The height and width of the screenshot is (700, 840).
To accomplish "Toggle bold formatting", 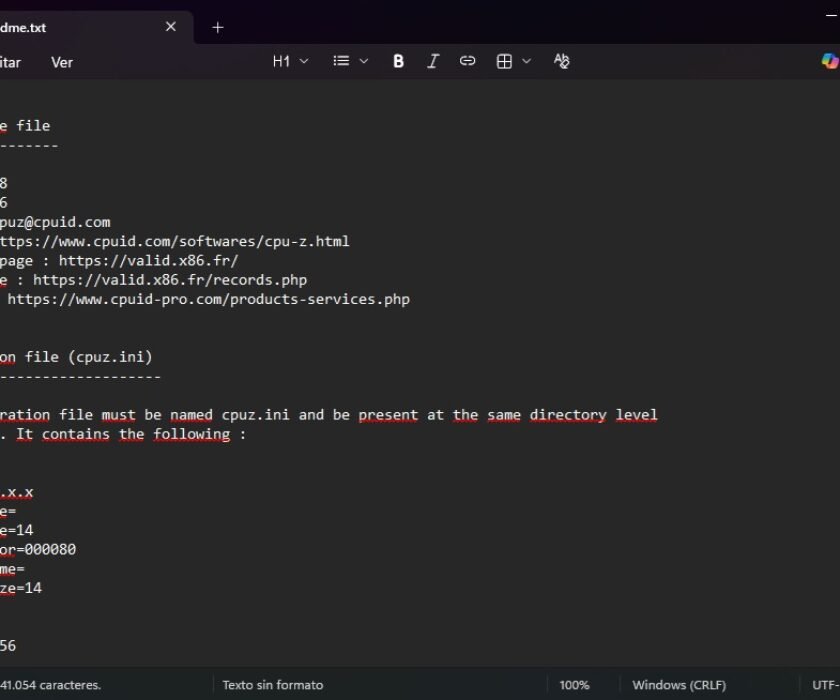I will (398, 61).
